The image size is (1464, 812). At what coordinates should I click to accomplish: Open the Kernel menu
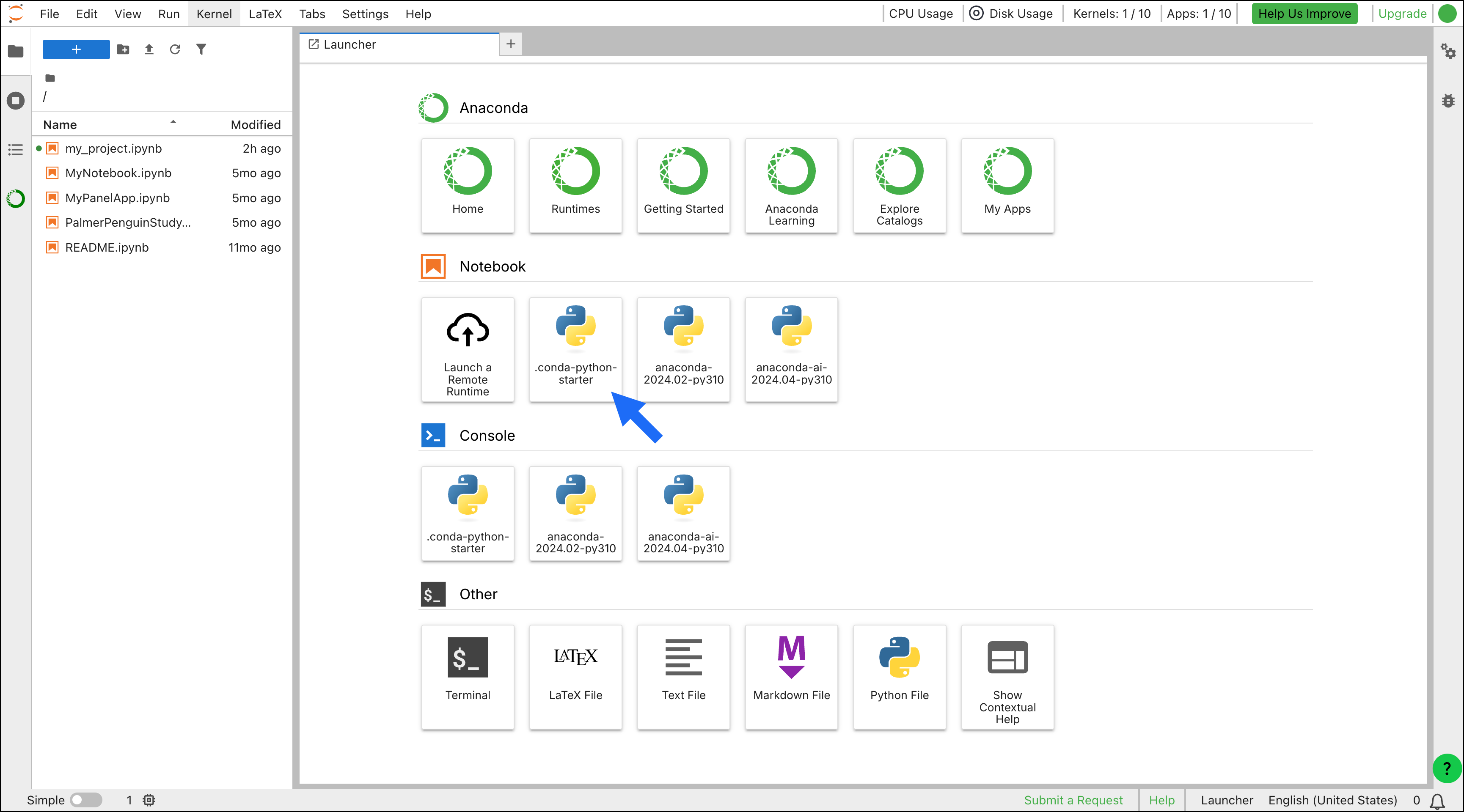point(214,14)
